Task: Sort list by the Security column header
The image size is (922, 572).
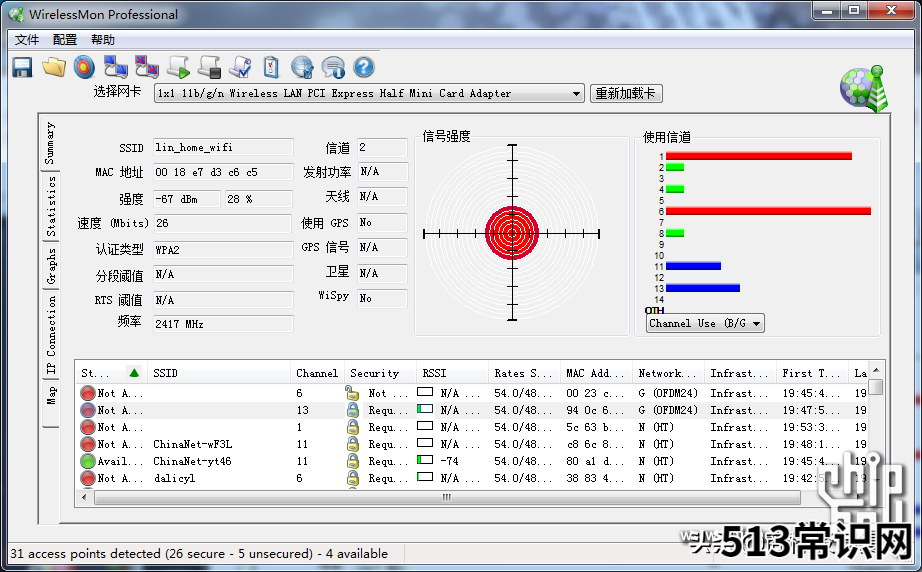Action: pyautogui.click(x=380, y=373)
